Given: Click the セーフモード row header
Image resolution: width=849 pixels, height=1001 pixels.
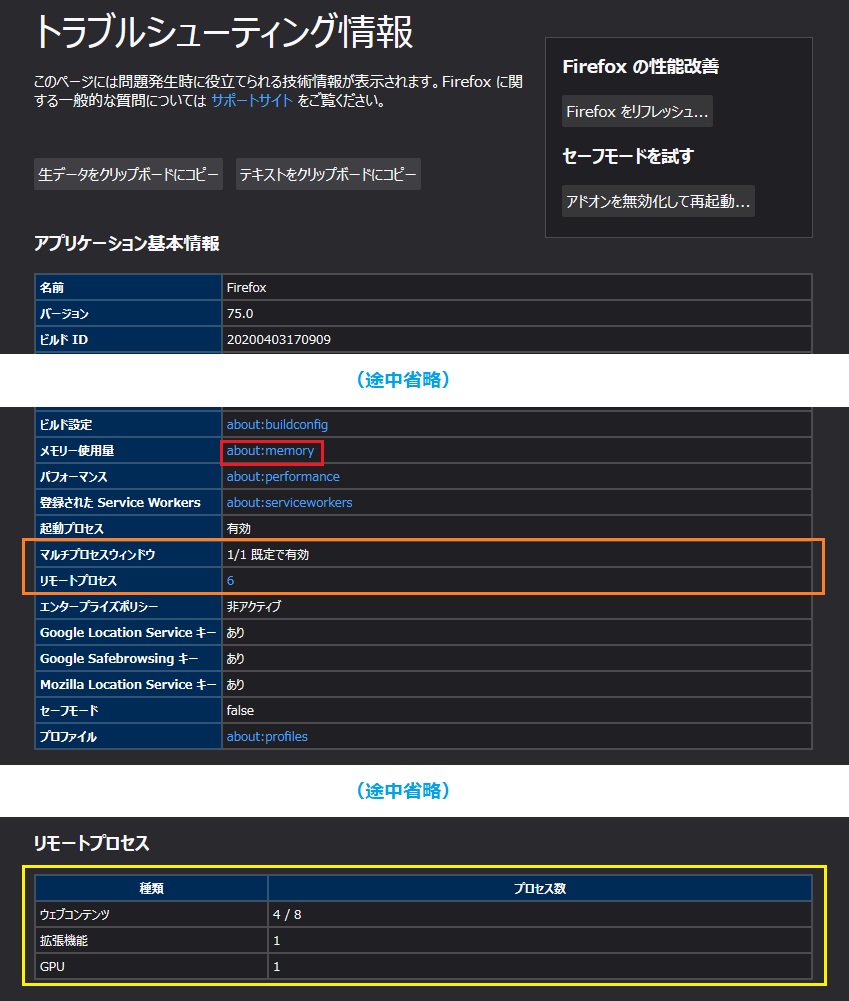Looking at the screenshot, I should pos(128,711).
